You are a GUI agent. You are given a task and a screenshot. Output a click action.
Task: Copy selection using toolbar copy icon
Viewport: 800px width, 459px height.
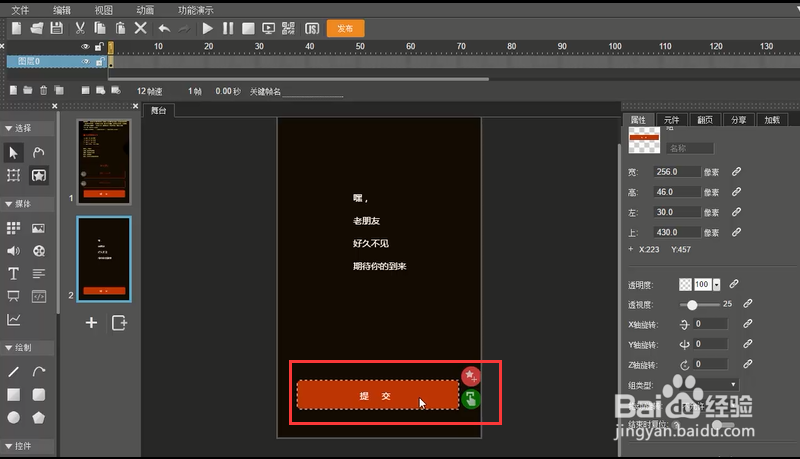click(x=100, y=28)
